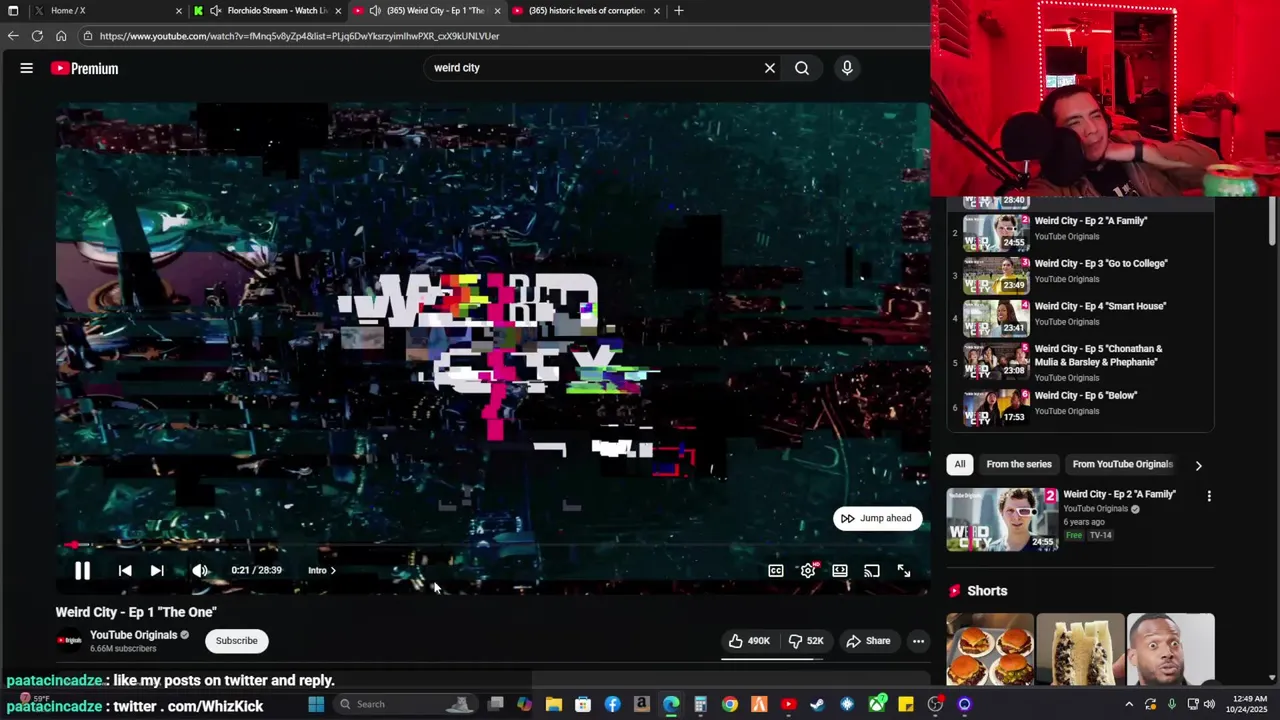
Task: Reload the current page
Action: pyautogui.click(x=37, y=36)
